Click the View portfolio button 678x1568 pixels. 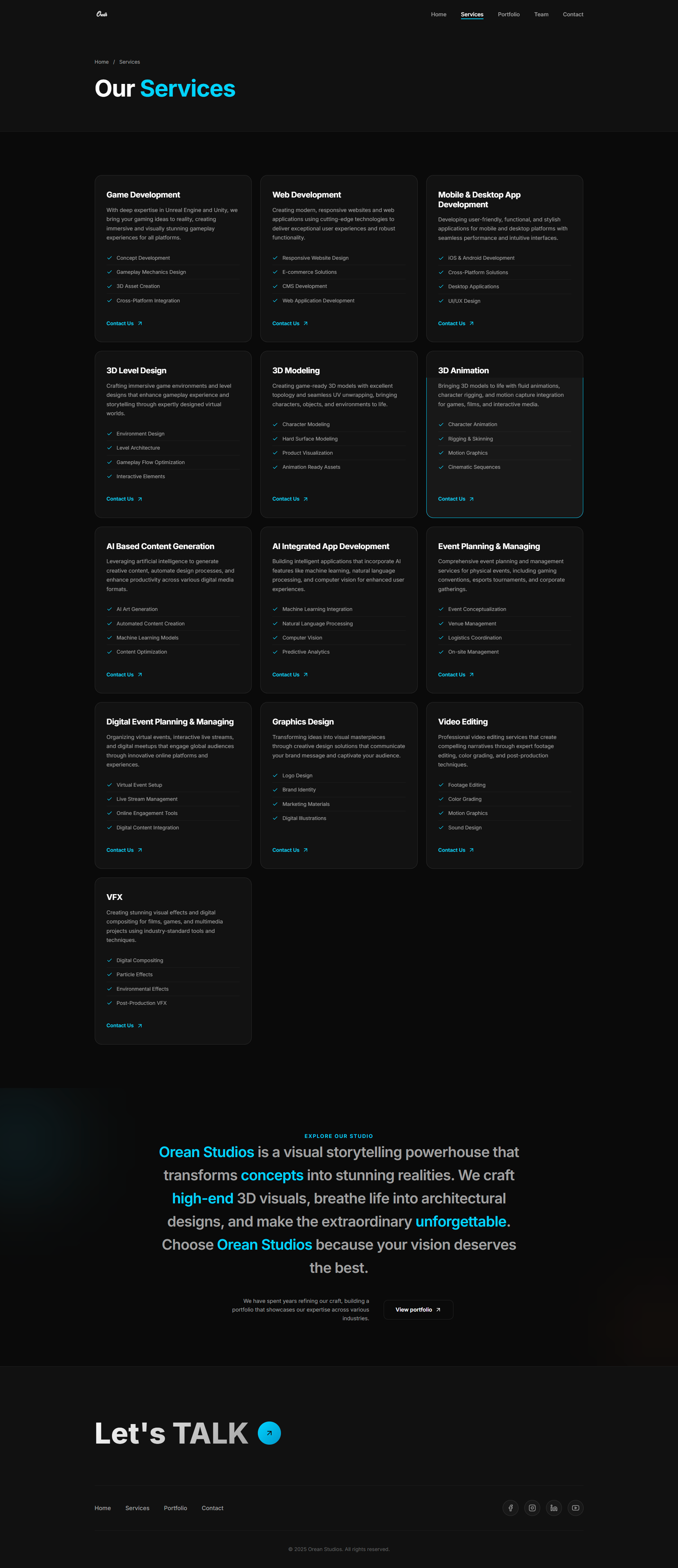tap(418, 1310)
